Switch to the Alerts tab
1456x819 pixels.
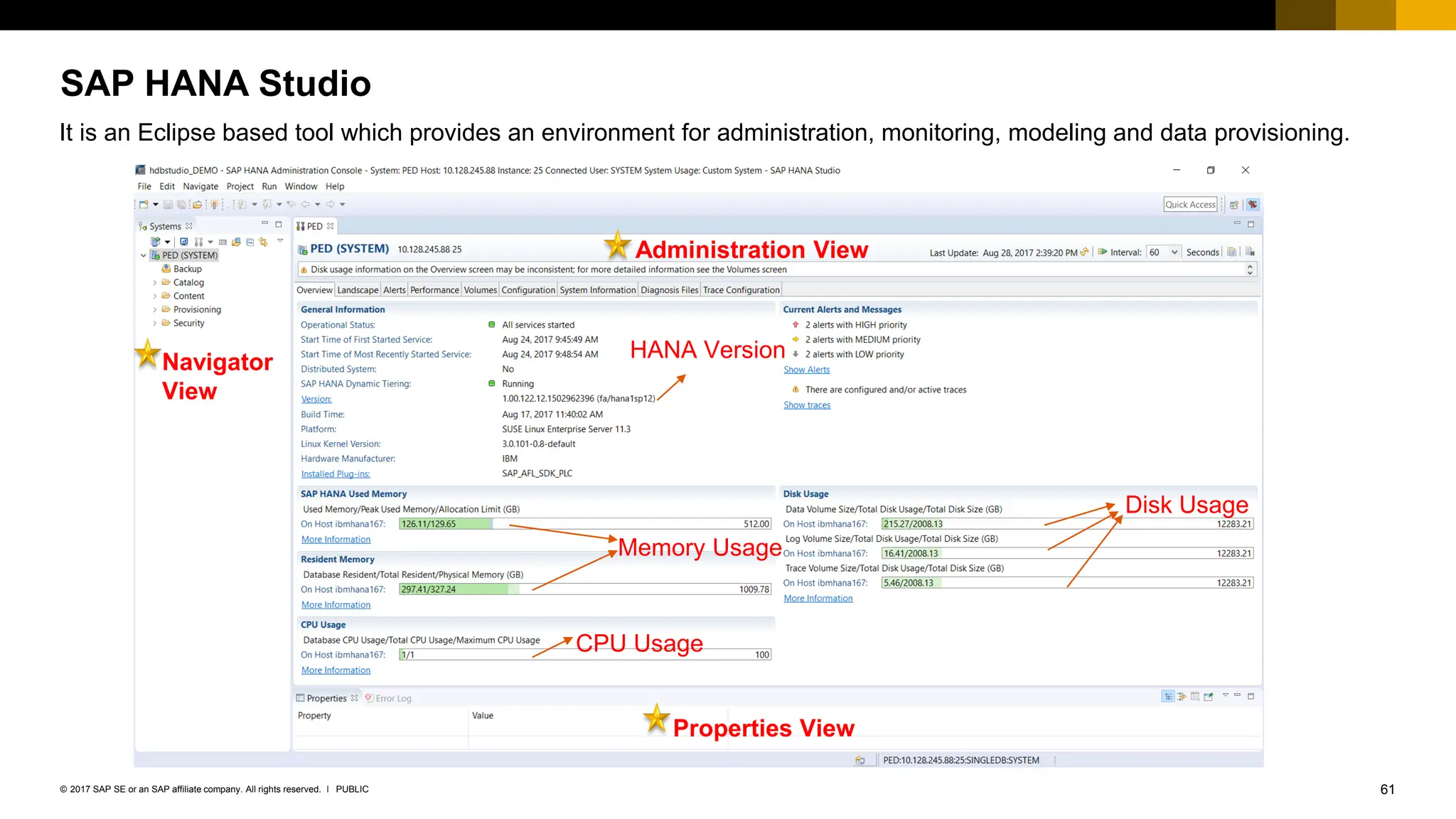point(395,290)
